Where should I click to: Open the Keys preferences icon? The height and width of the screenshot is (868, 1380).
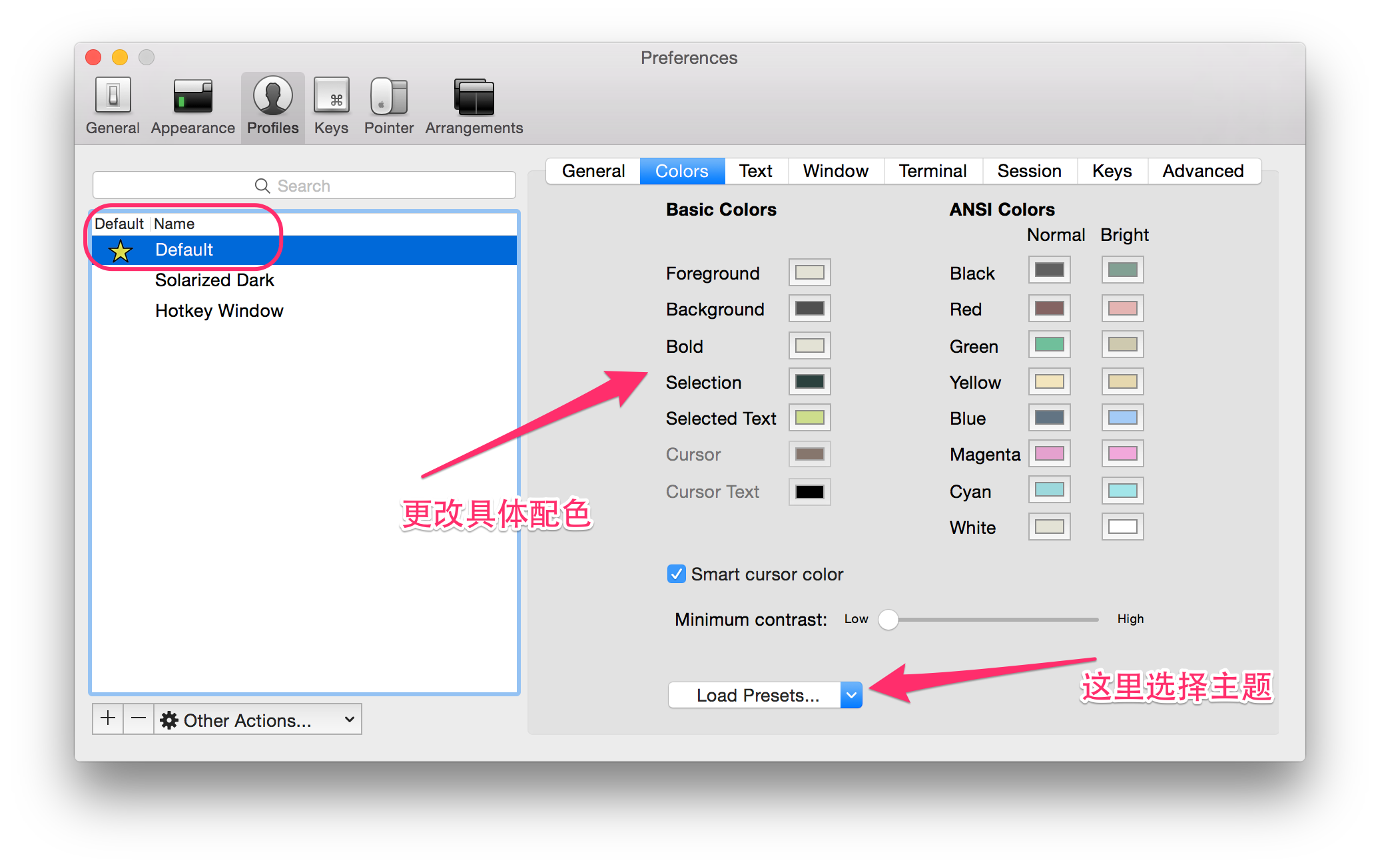(331, 103)
